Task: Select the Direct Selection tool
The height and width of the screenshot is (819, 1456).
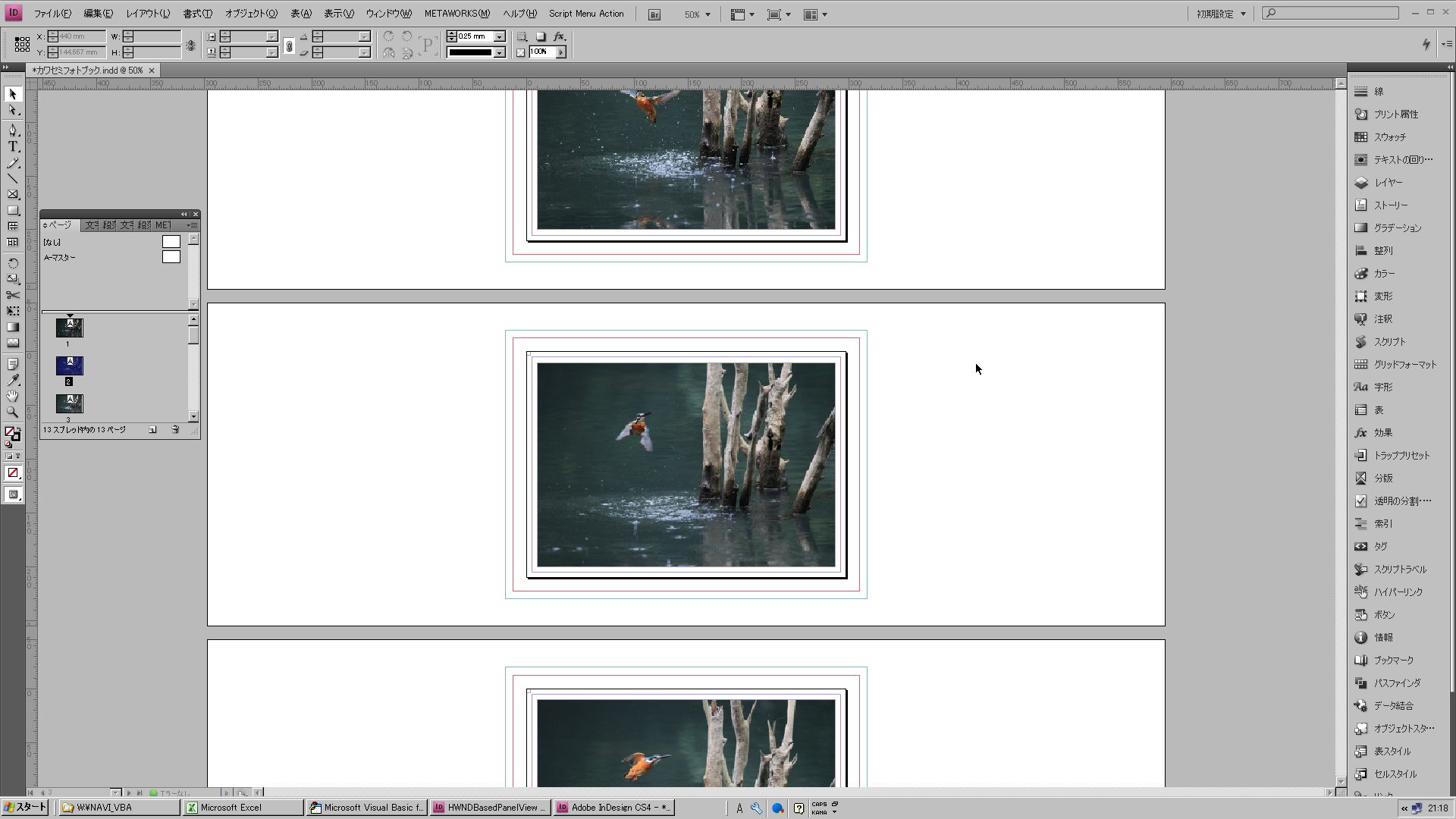Action: (13, 111)
